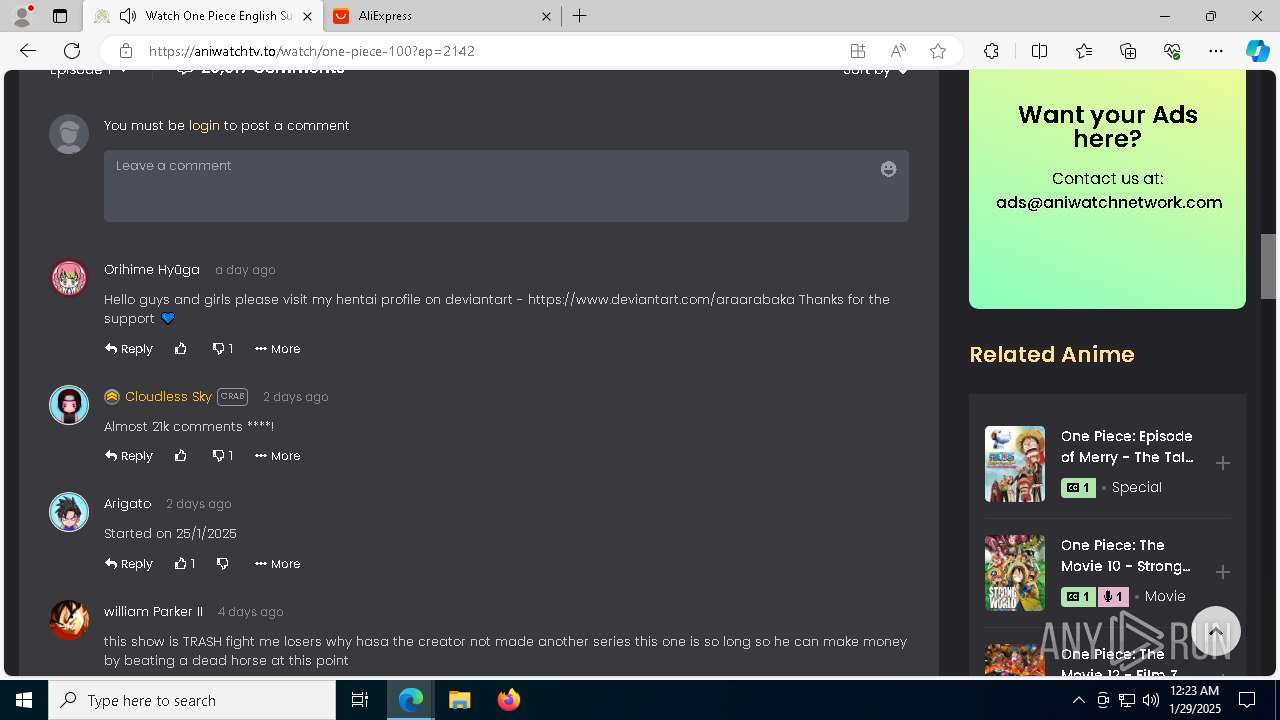The width and height of the screenshot is (1280, 720).
Task: Open tab actions menu icon
Action: point(60,16)
